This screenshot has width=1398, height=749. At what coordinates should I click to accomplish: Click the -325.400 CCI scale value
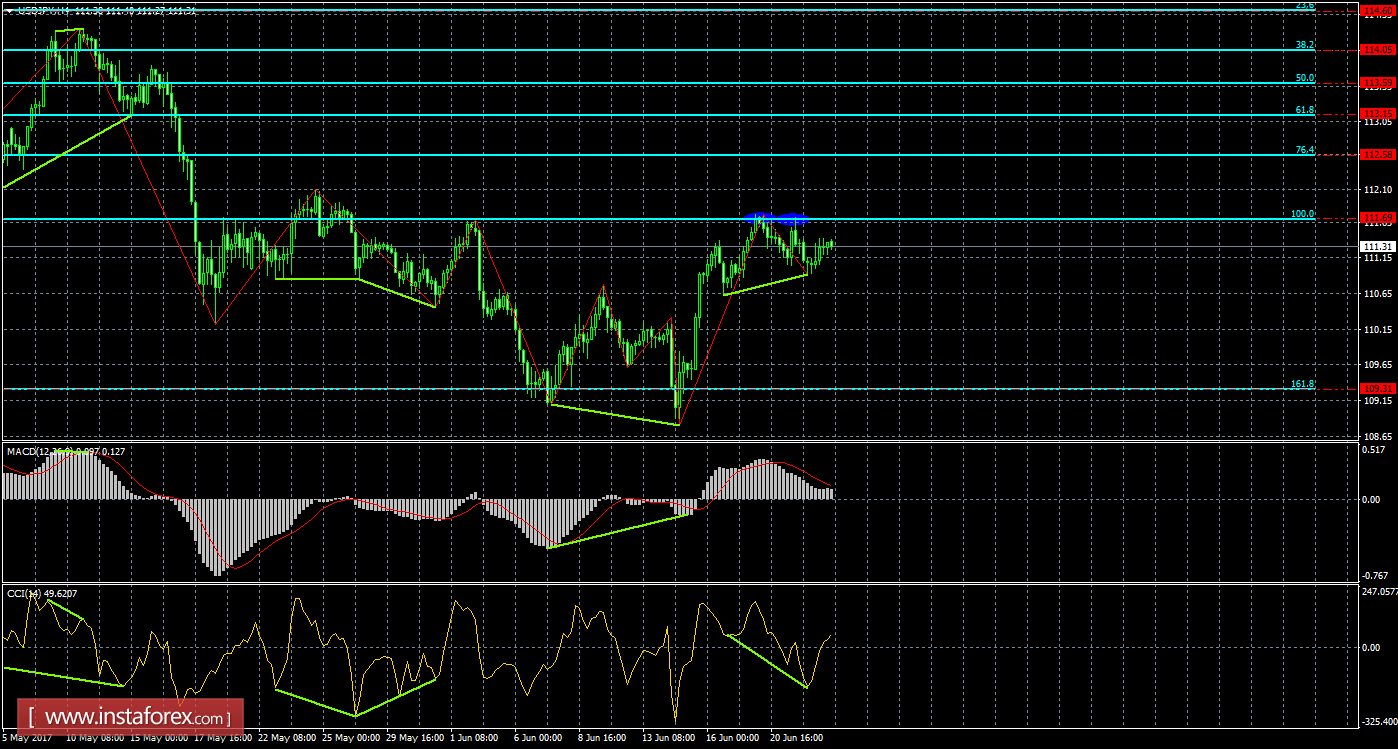coord(1379,720)
